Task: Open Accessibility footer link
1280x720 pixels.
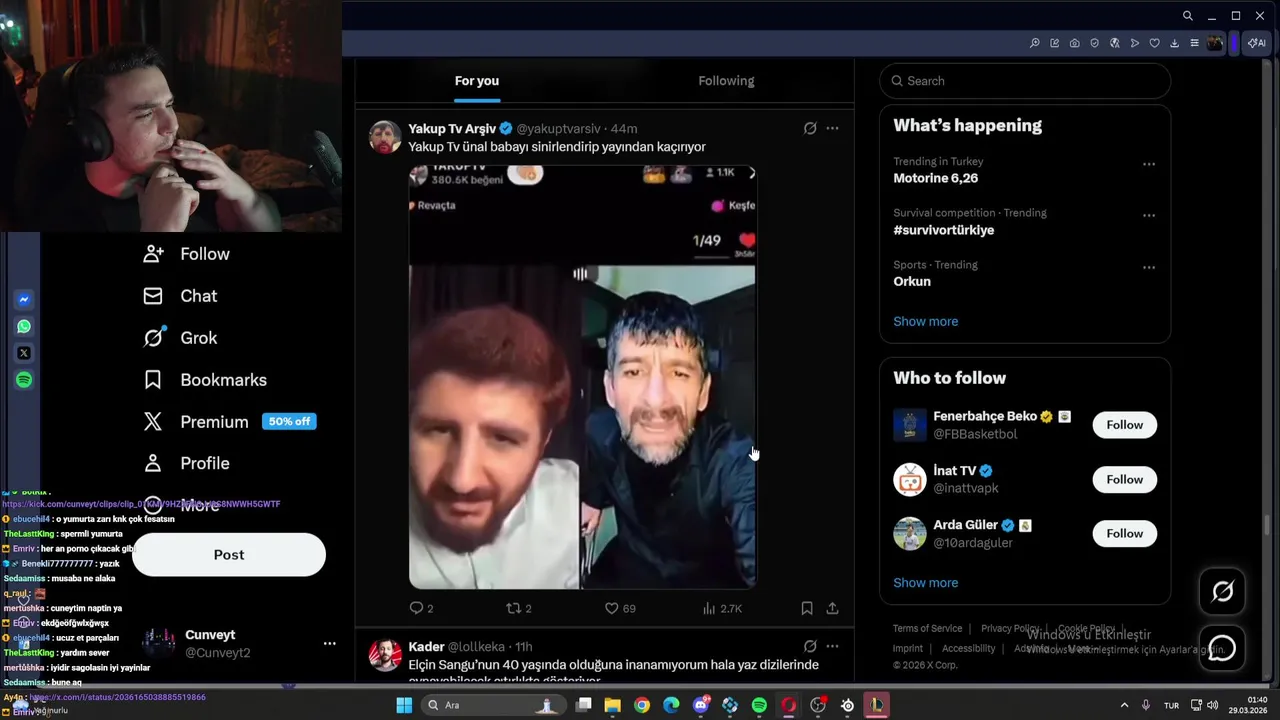Action: 969,648
